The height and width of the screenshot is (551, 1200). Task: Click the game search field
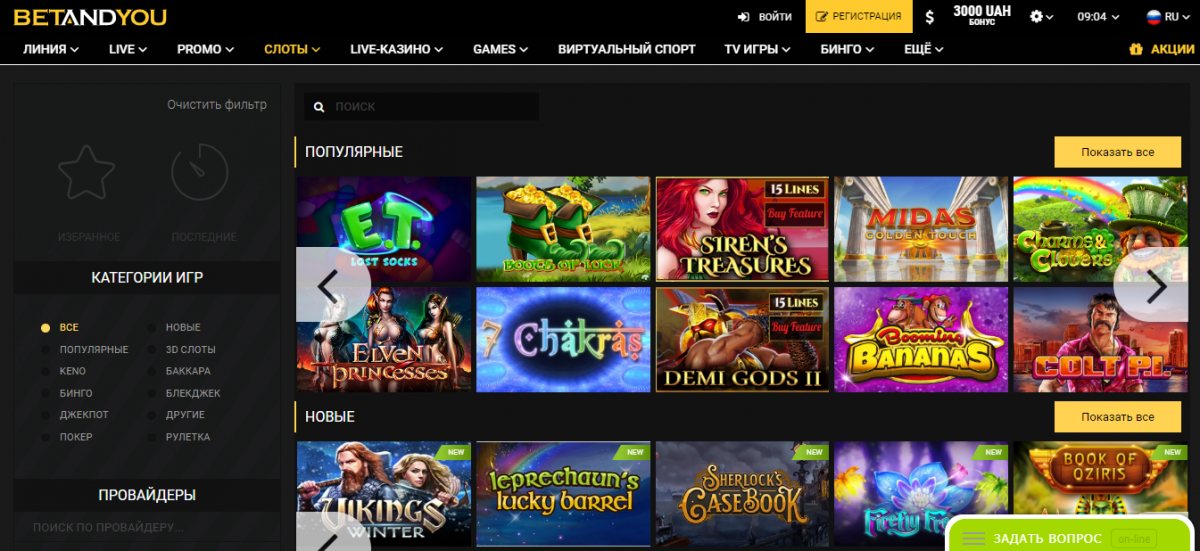[421, 107]
